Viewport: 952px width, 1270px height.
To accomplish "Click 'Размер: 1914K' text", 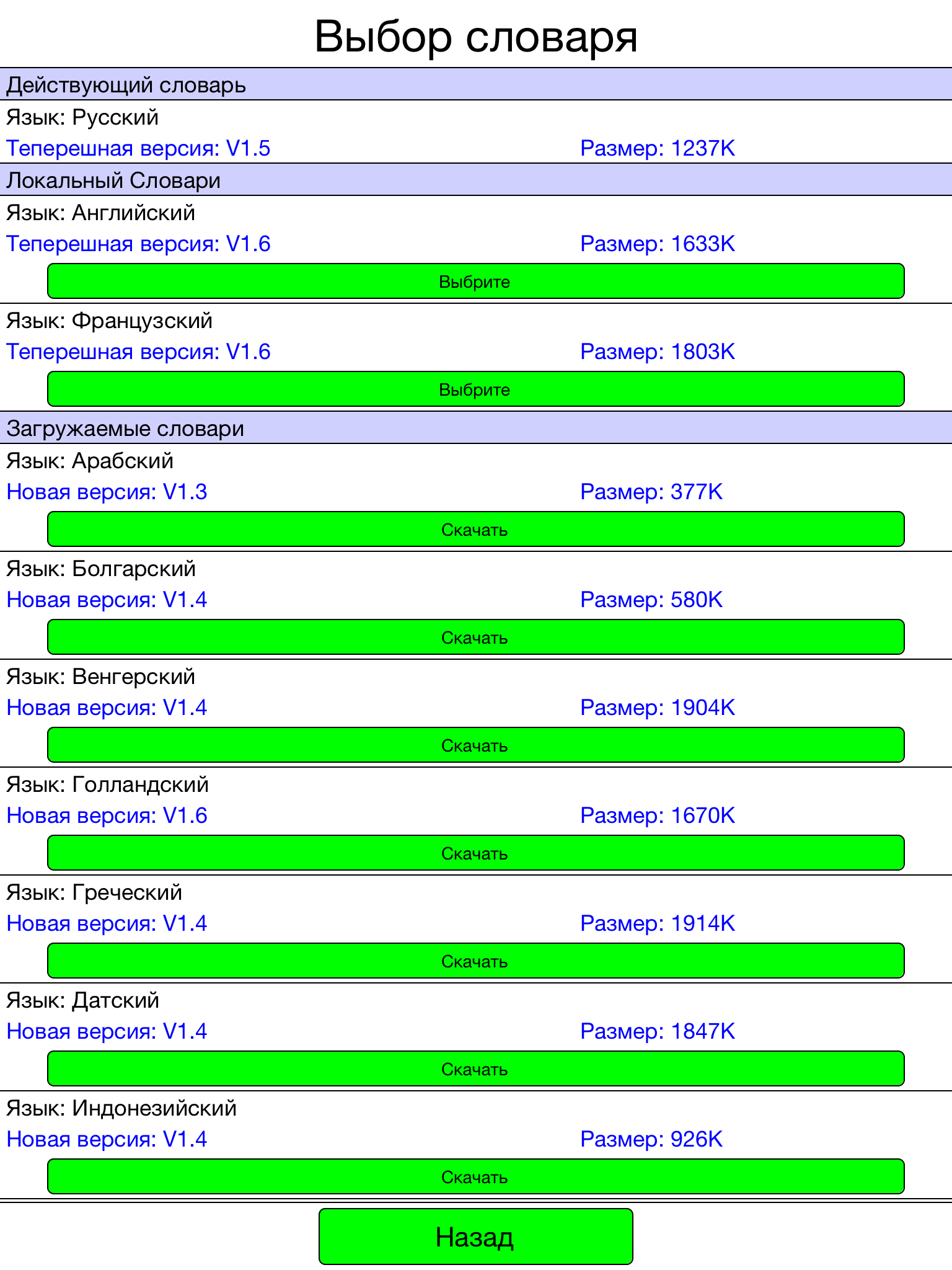I will point(658,923).
